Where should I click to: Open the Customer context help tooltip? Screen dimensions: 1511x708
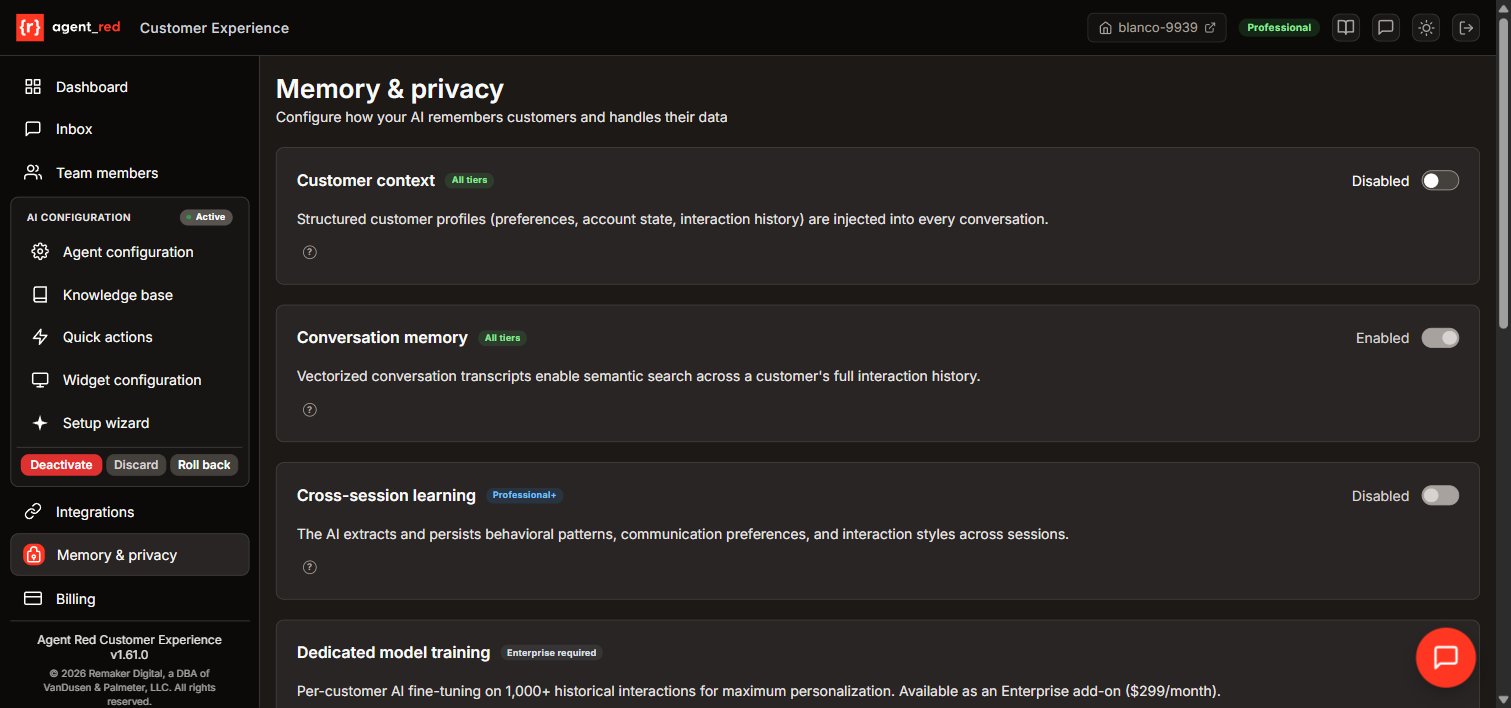309,252
